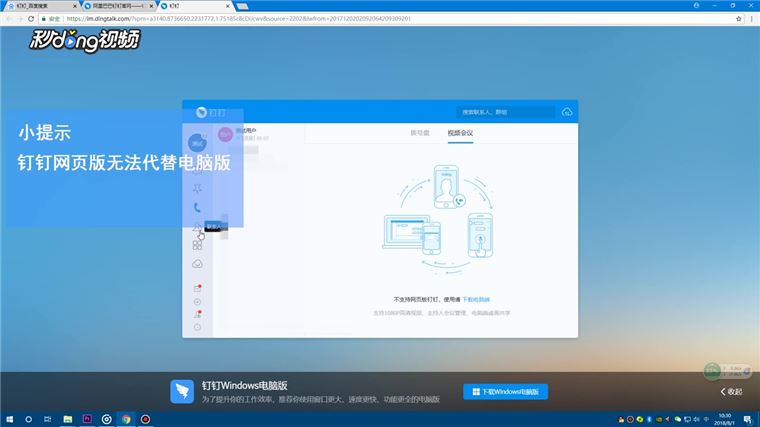Click the cloud download icon in DingTalk header
Screen dimensions: 760x427
click(x=567, y=112)
